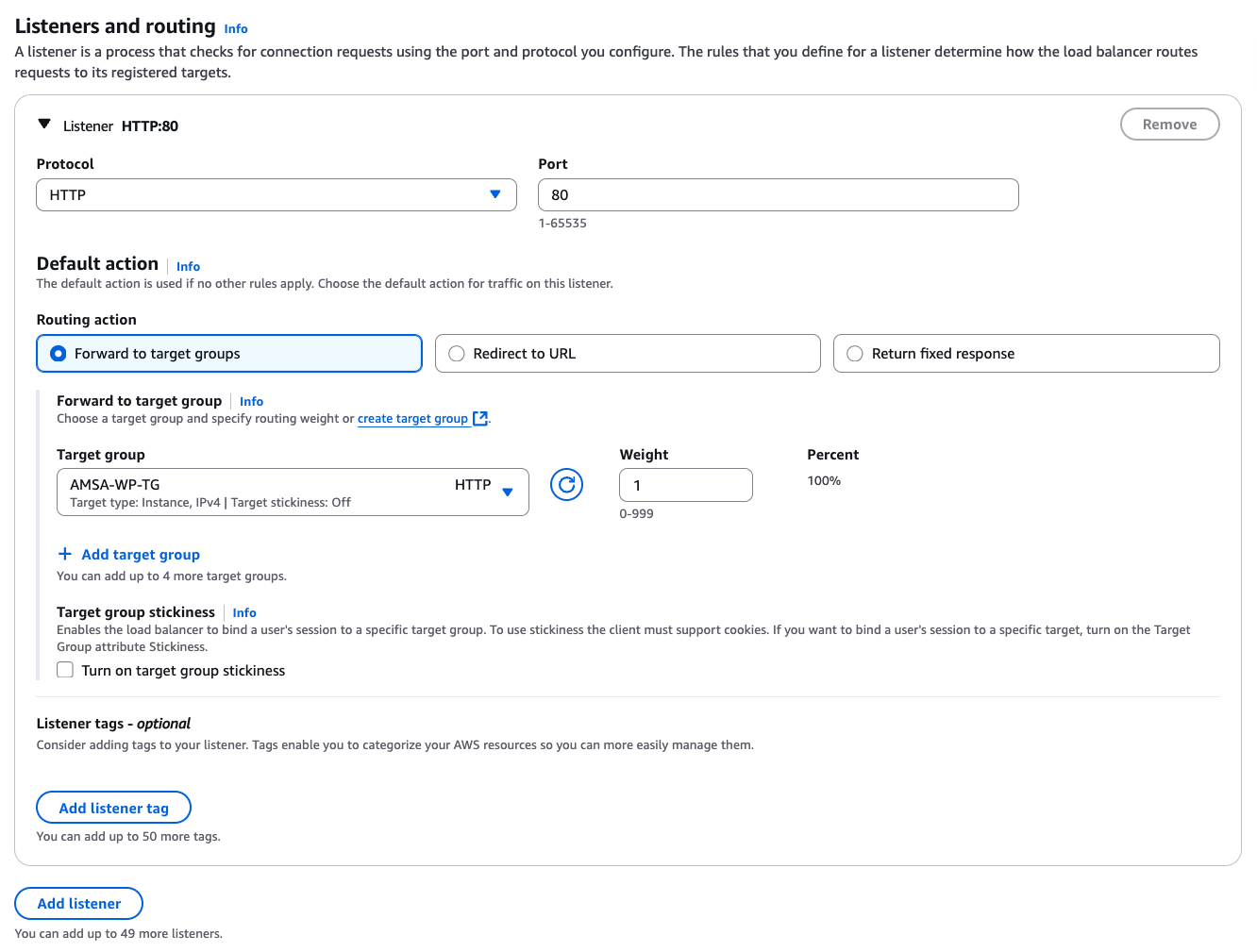Open Info link beside Default action
The height and width of the screenshot is (952, 1257).
click(188, 267)
